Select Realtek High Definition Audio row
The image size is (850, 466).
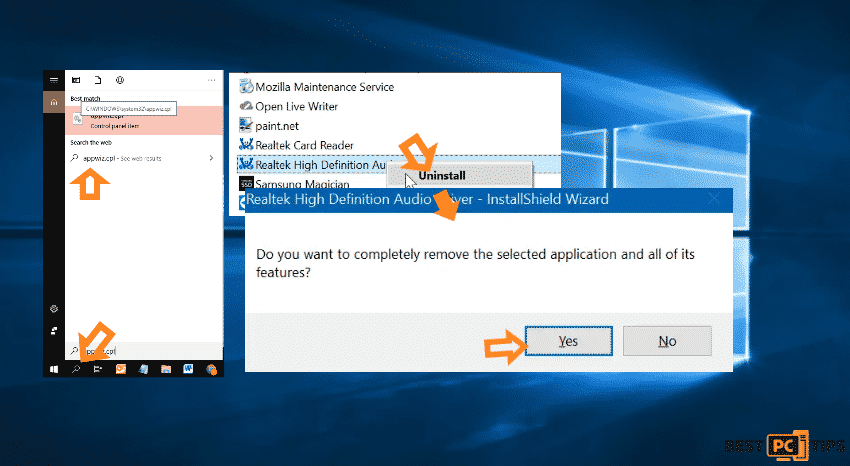tap(398, 164)
